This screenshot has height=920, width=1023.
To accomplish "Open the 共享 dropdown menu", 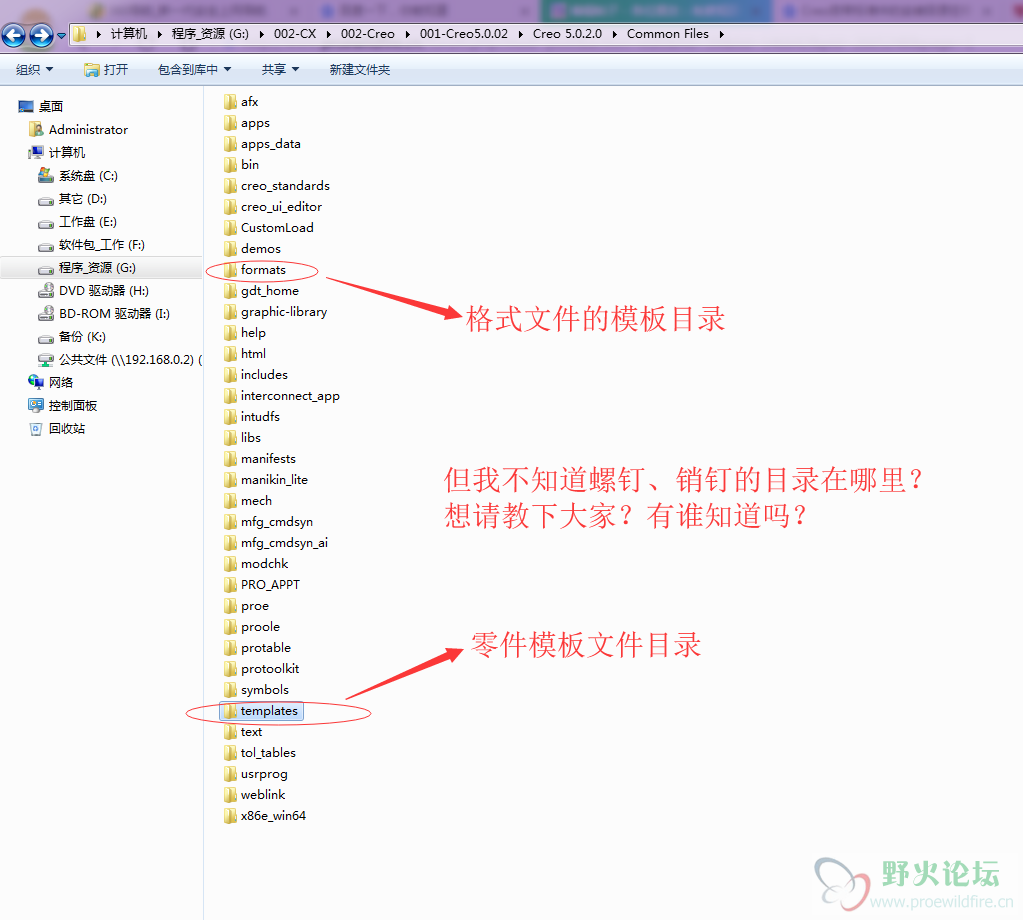I will (x=280, y=70).
